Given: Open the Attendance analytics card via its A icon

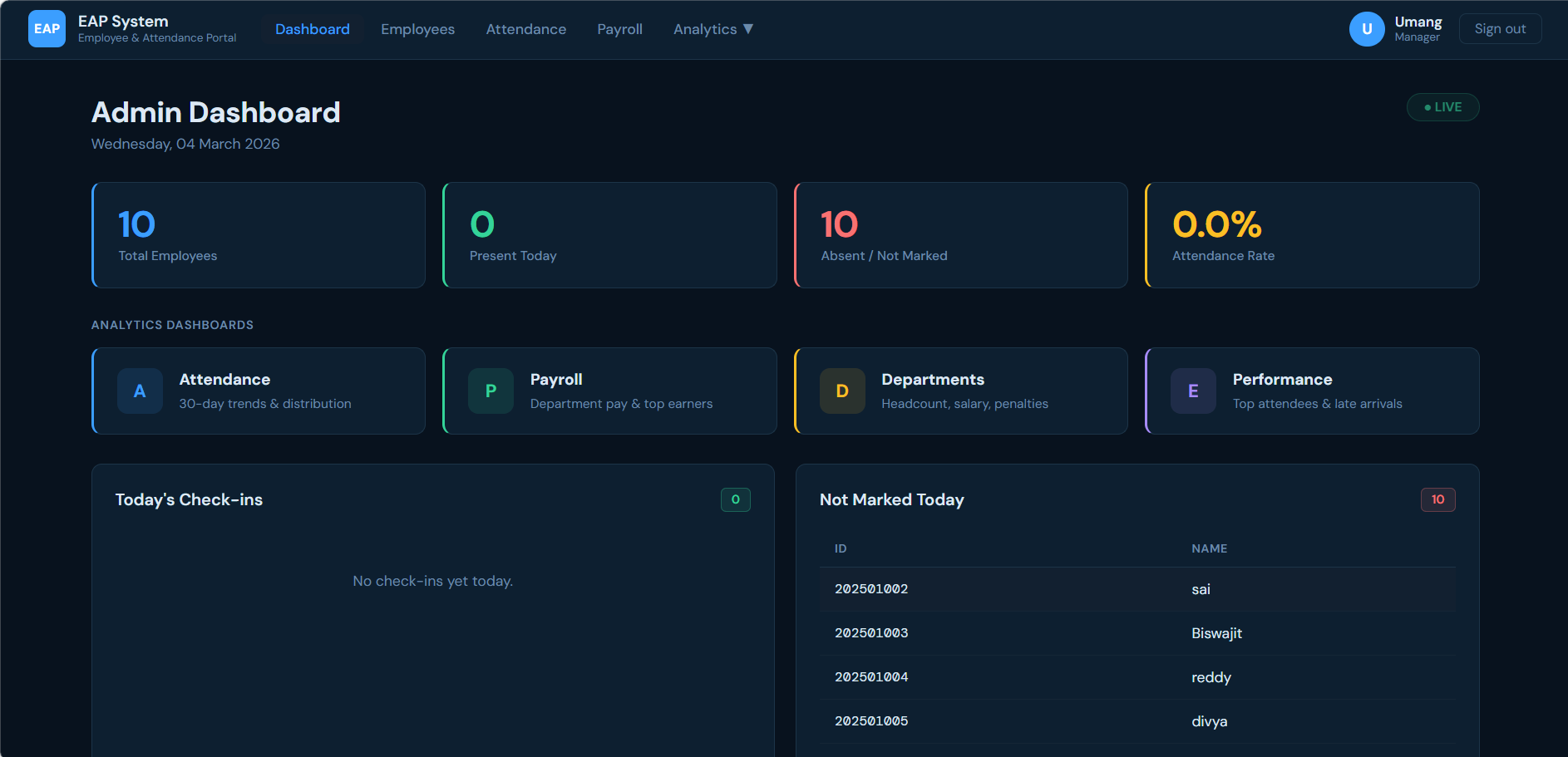Looking at the screenshot, I should (x=139, y=391).
